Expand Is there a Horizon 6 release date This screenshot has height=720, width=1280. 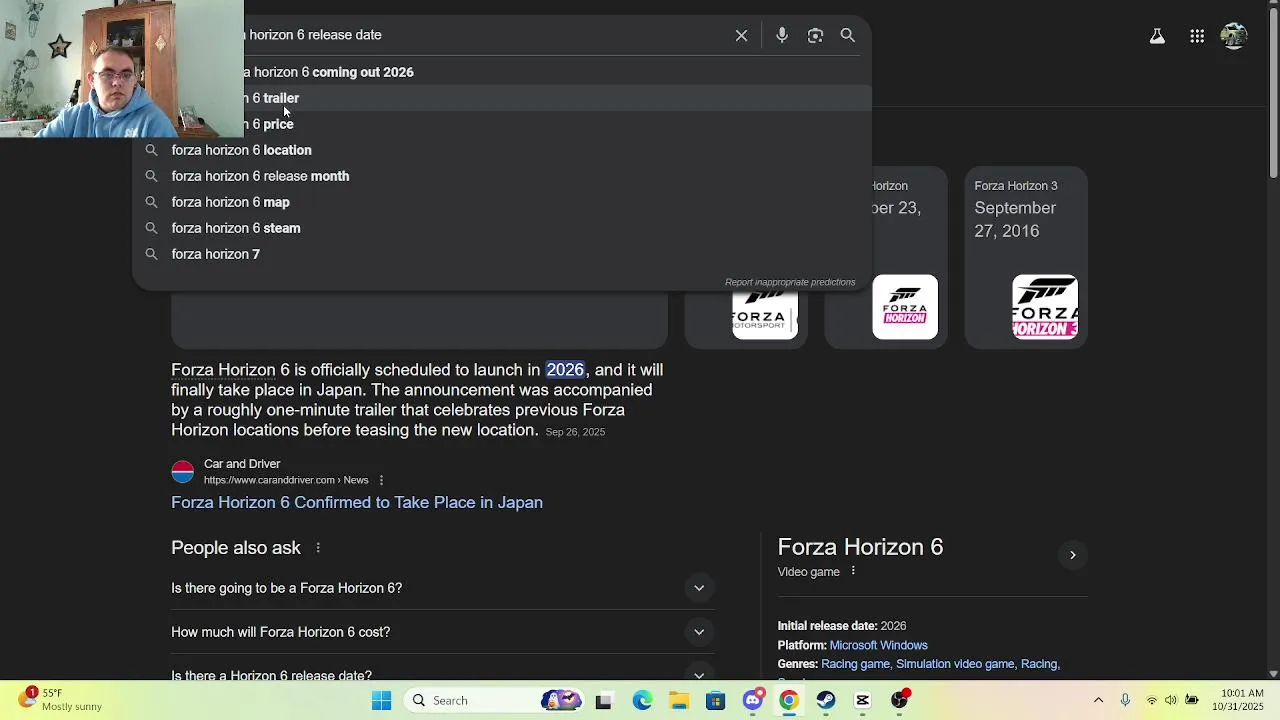pyautogui.click(x=443, y=674)
